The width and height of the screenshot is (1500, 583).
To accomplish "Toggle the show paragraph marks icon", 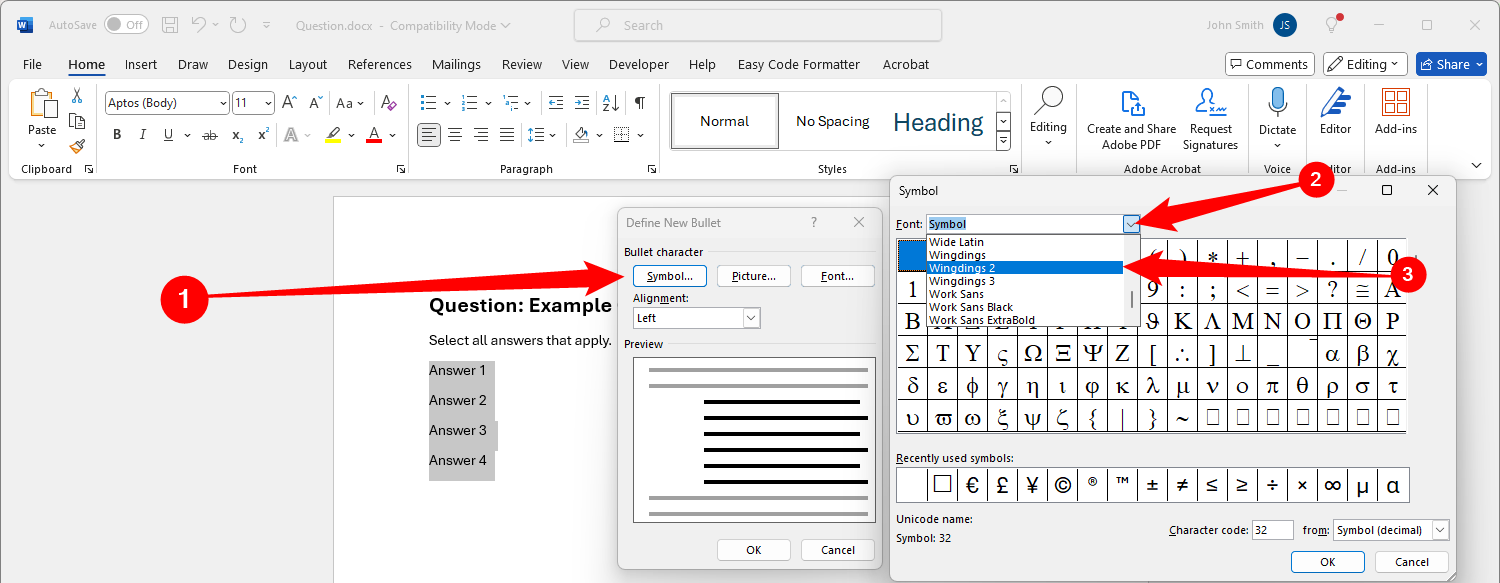I will (639, 102).
